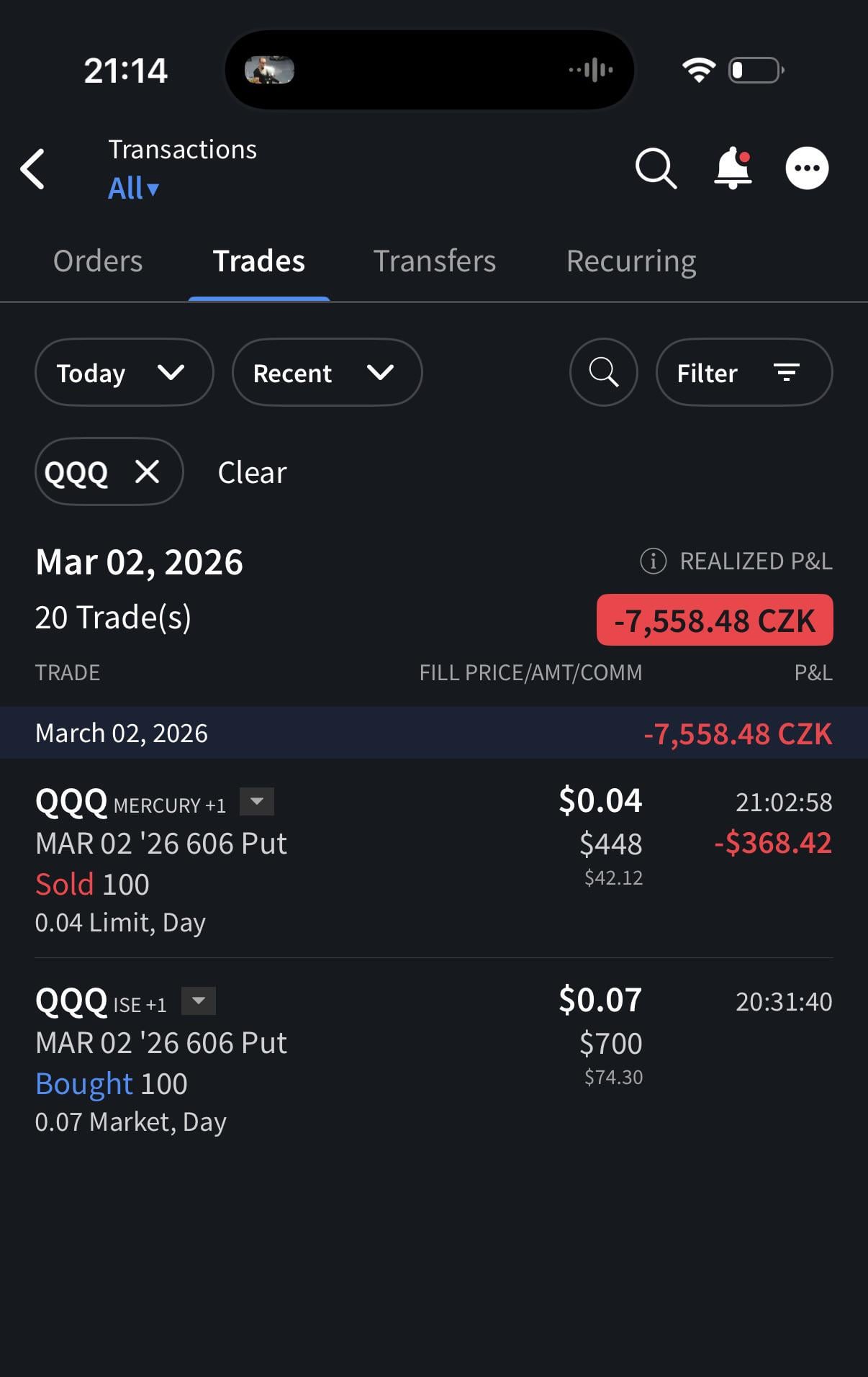
Task: Tap the picture-in-picture thumbnail in Dynamic Island
Action: (269, 71)
